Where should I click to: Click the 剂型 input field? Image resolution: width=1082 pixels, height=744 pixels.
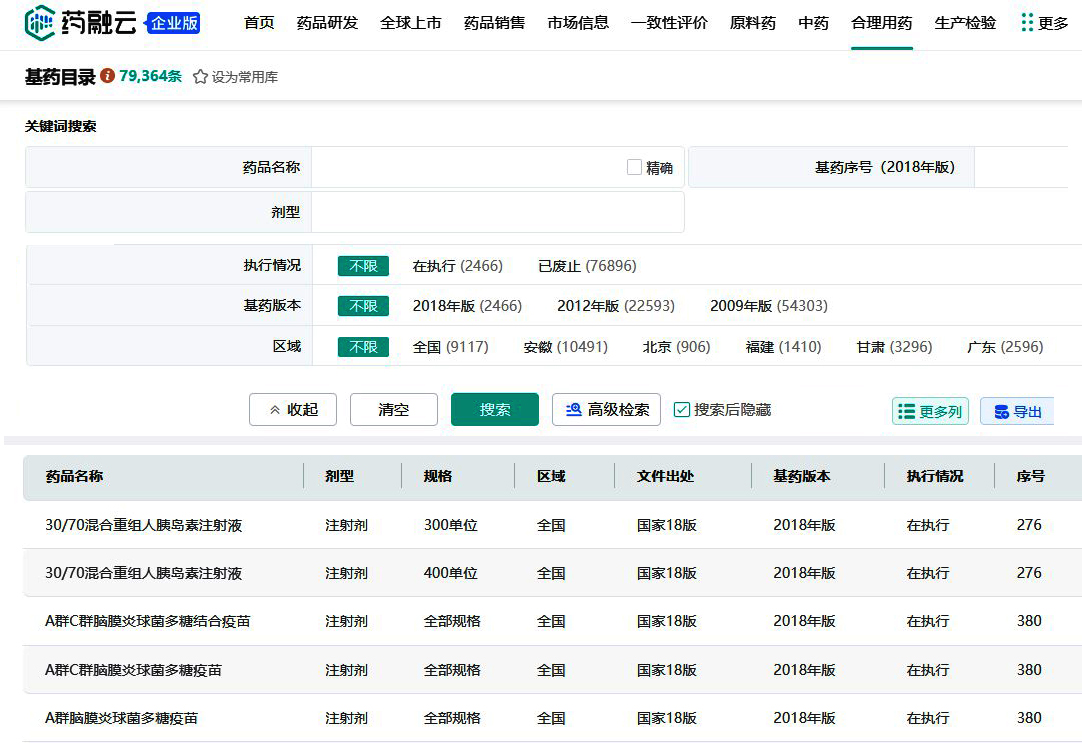click(x=497, y=212)
